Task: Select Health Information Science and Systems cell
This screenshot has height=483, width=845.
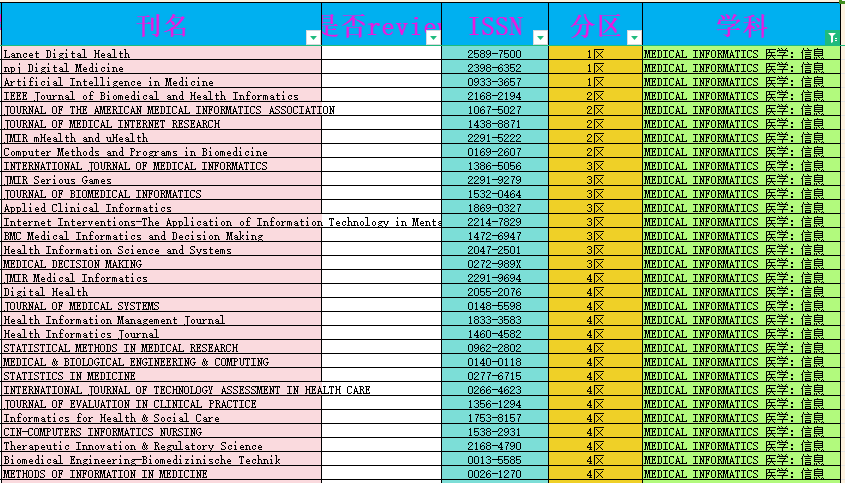Action: click(162, 250)
